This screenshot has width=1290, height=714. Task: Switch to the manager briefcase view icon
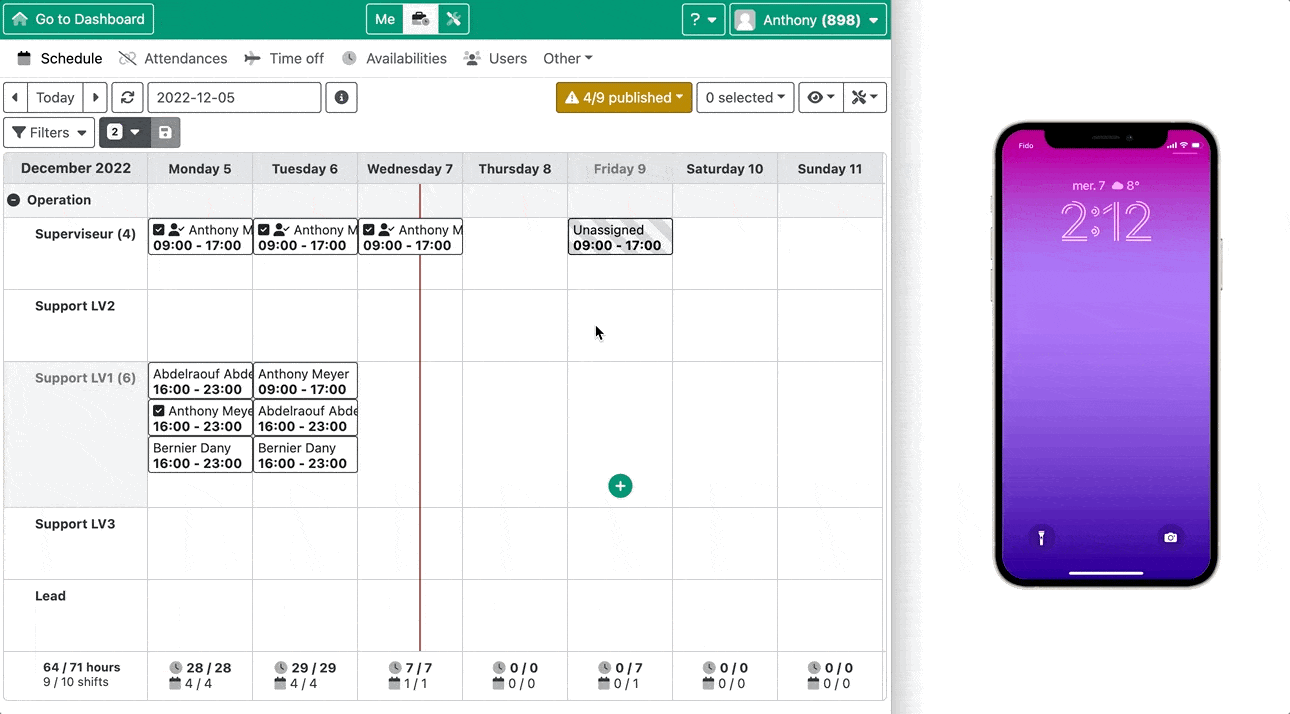click(x=421, y=19)
